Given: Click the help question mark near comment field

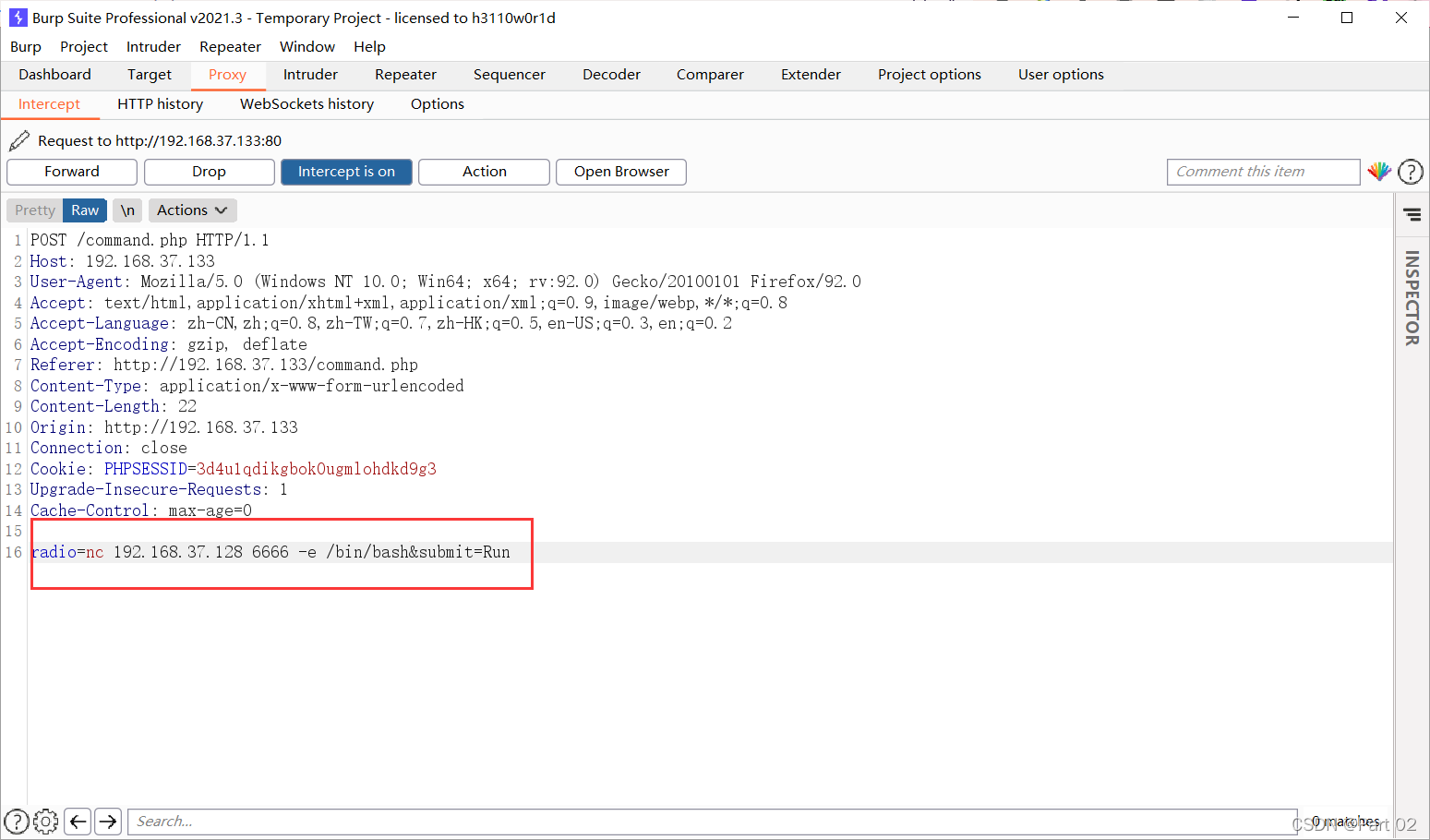Looking at the screenshot, I should pyautogui.click(x=1411, y=172).
